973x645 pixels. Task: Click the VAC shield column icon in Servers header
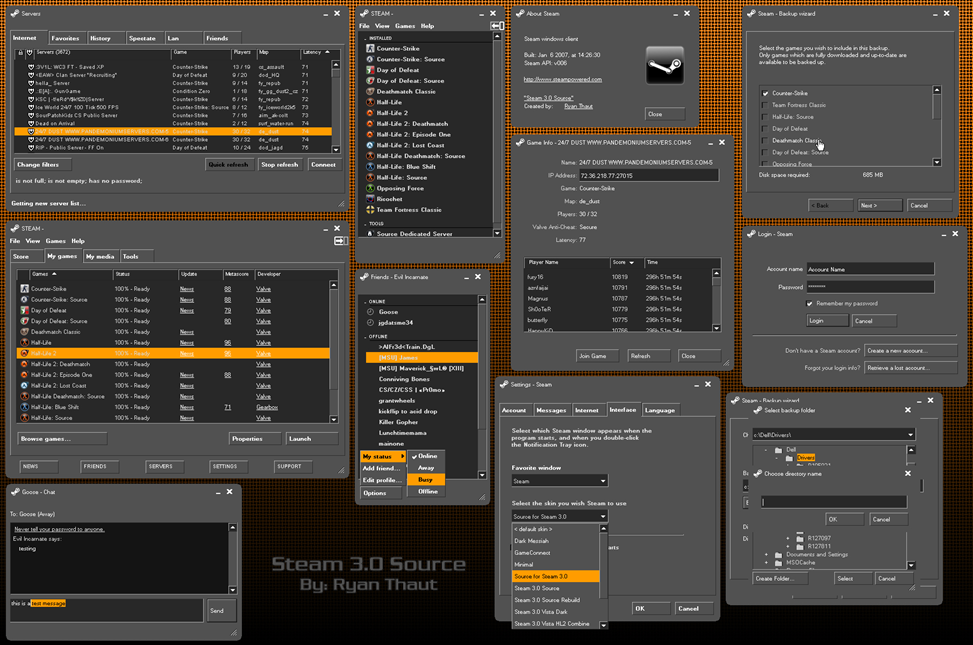coord(29,53)
